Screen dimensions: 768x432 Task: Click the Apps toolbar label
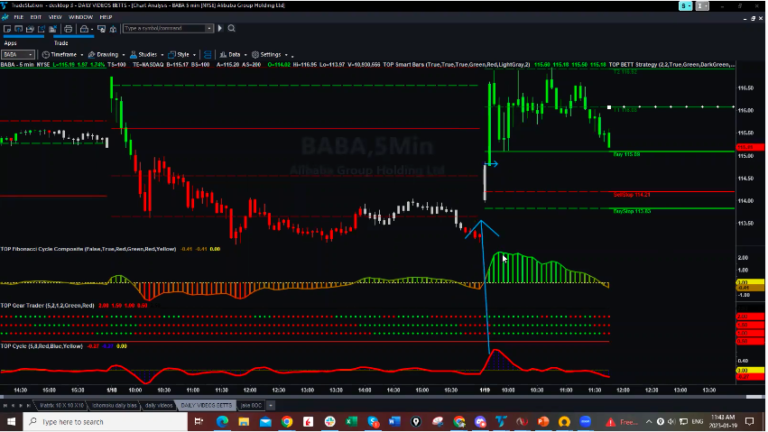pos(10,42)
